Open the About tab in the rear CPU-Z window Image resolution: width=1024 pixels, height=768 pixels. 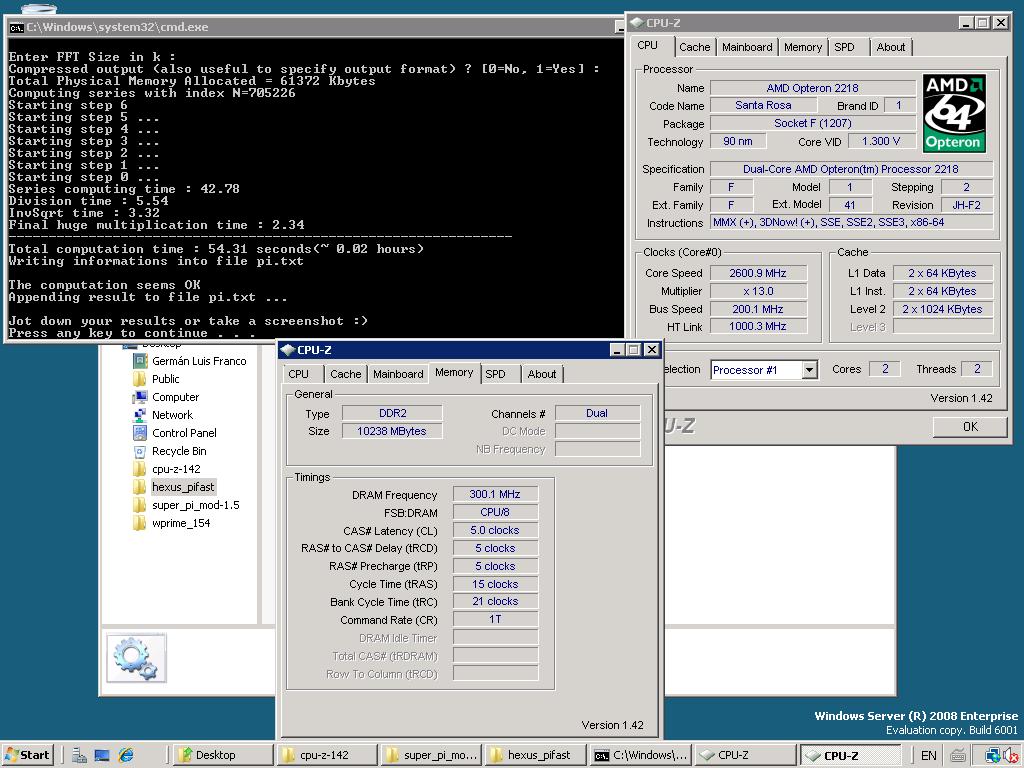[891, 47]
